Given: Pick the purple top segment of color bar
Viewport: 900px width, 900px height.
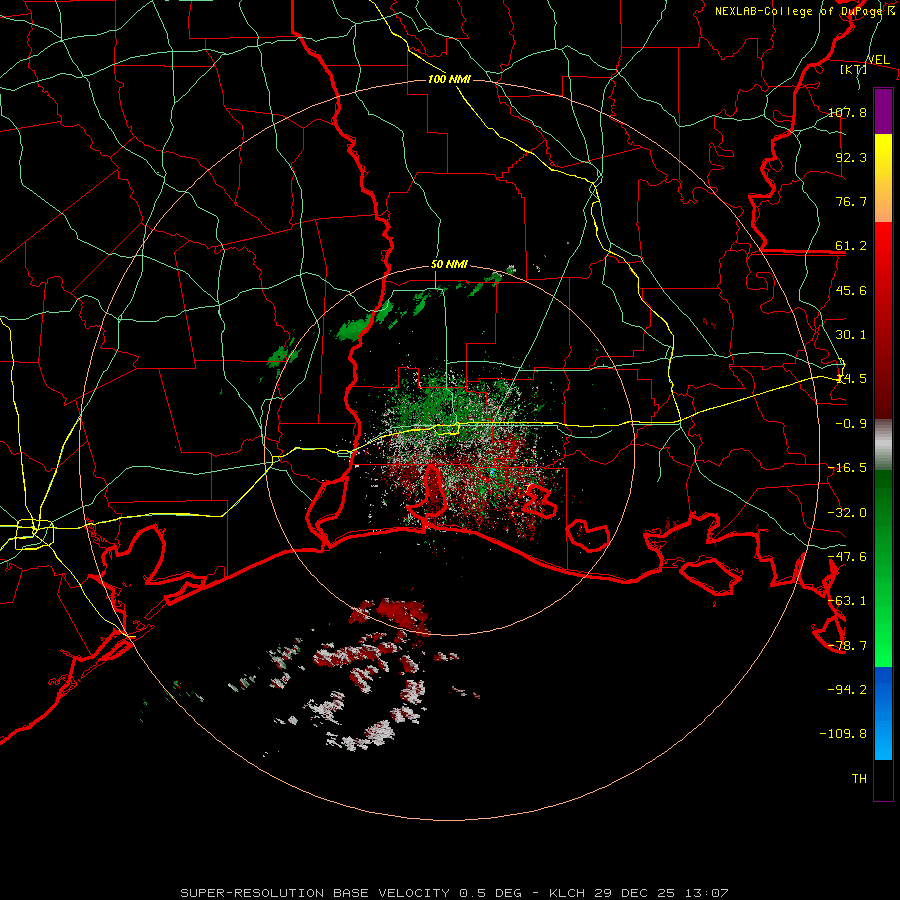Looking at the screenshot, I should pos(883,111).
